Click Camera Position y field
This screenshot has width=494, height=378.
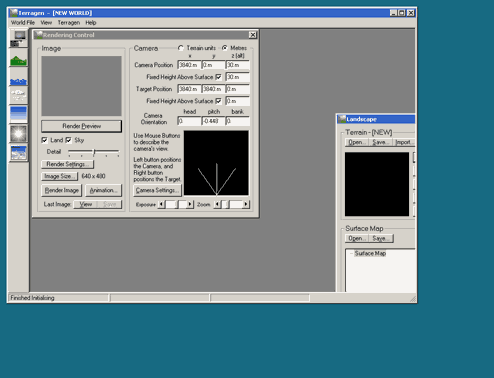click(213, 65)
